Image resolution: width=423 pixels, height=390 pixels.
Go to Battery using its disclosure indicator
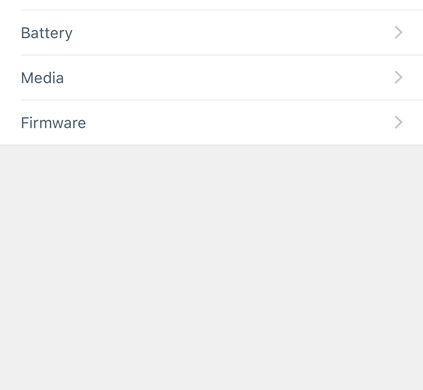pyautogui.click(x=398, y=33)
